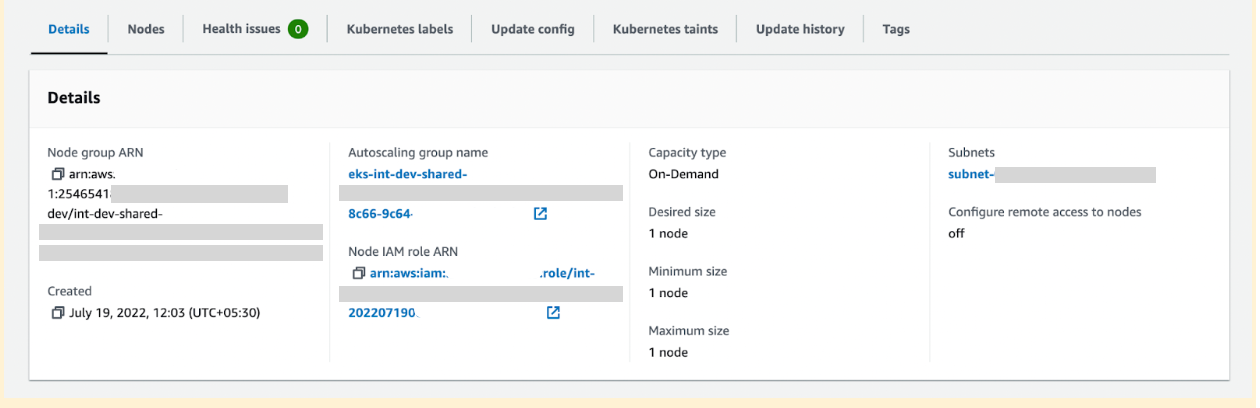
Task: Click the remote access 'off' value
Action: click(x=956, y=233)
